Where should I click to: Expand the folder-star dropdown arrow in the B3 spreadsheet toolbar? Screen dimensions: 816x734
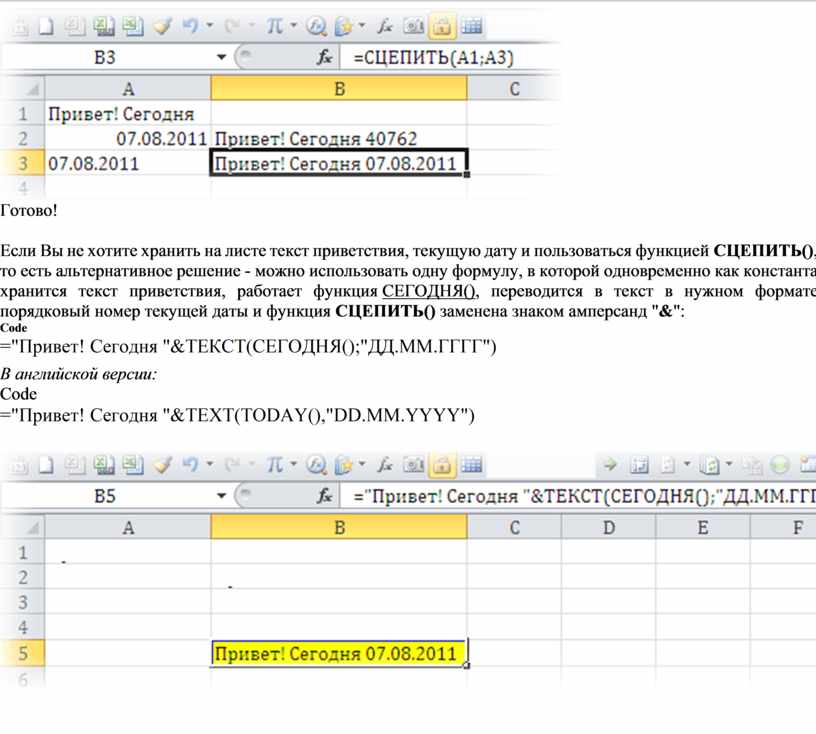(x=362, y=25)
